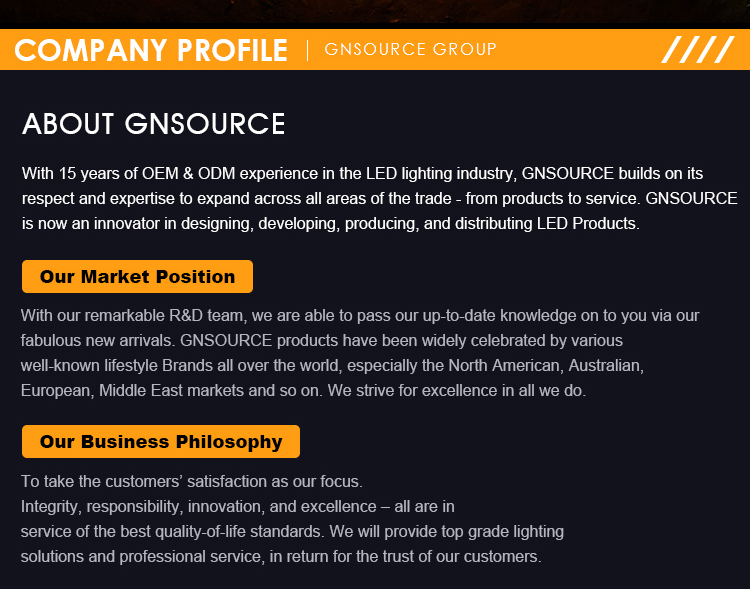The width and height of the screenshot is (750, 589).
Task: Click text 'European, Middle East markets'
Action: pyautogui.click(x=132, y=390)
